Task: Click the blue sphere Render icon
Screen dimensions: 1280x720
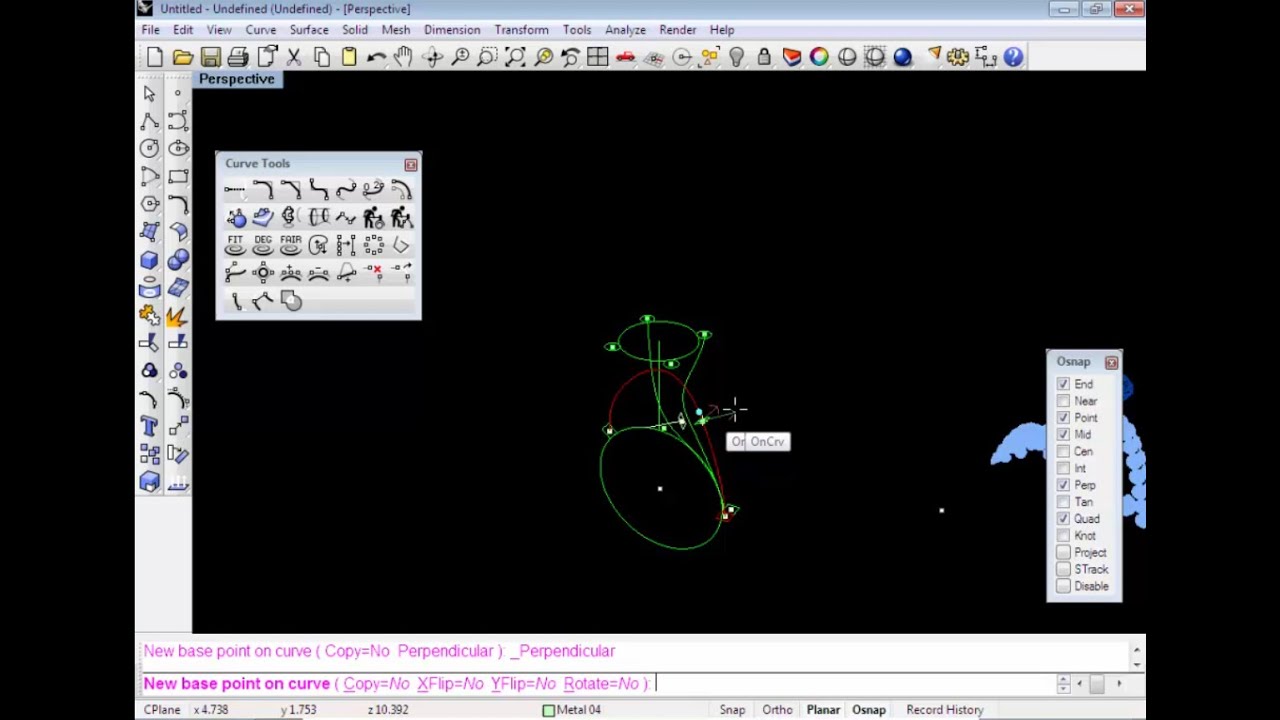Action: coord(902,57)
